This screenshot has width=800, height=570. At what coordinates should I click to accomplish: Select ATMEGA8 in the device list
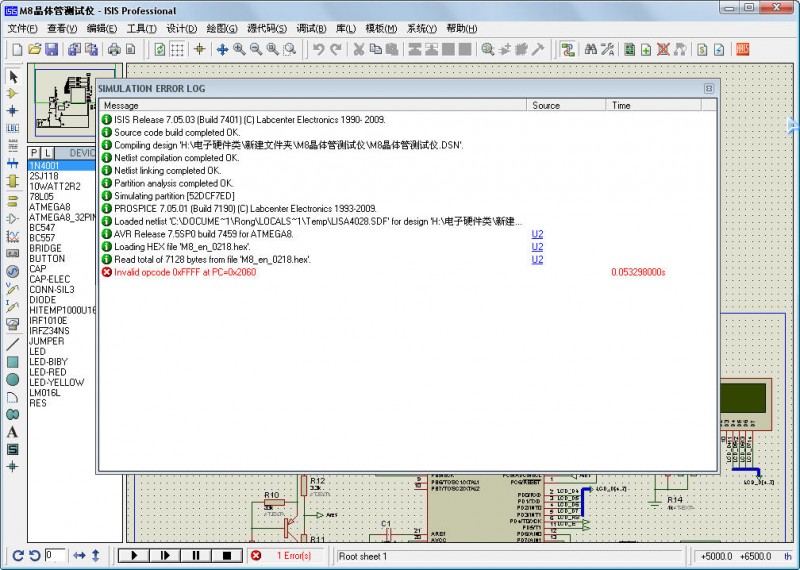tap(50, 207)
